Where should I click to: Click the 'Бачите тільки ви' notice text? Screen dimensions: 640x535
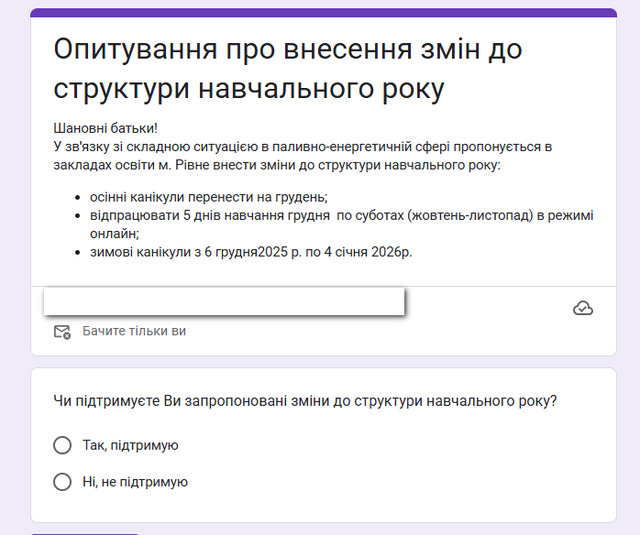click(x=134, y=331)
